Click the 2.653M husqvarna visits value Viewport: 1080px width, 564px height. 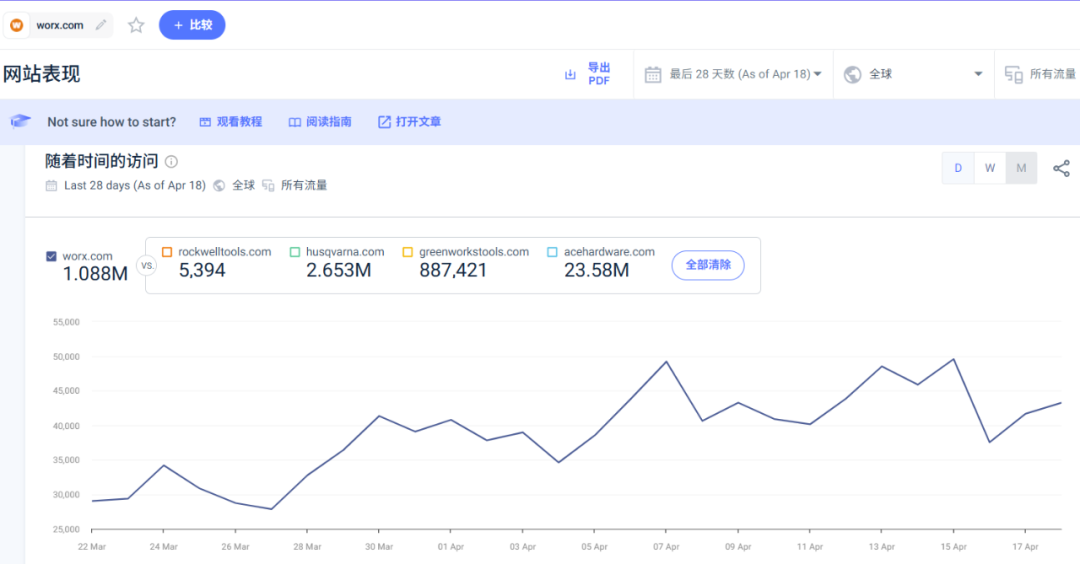[x=338, y=271]
